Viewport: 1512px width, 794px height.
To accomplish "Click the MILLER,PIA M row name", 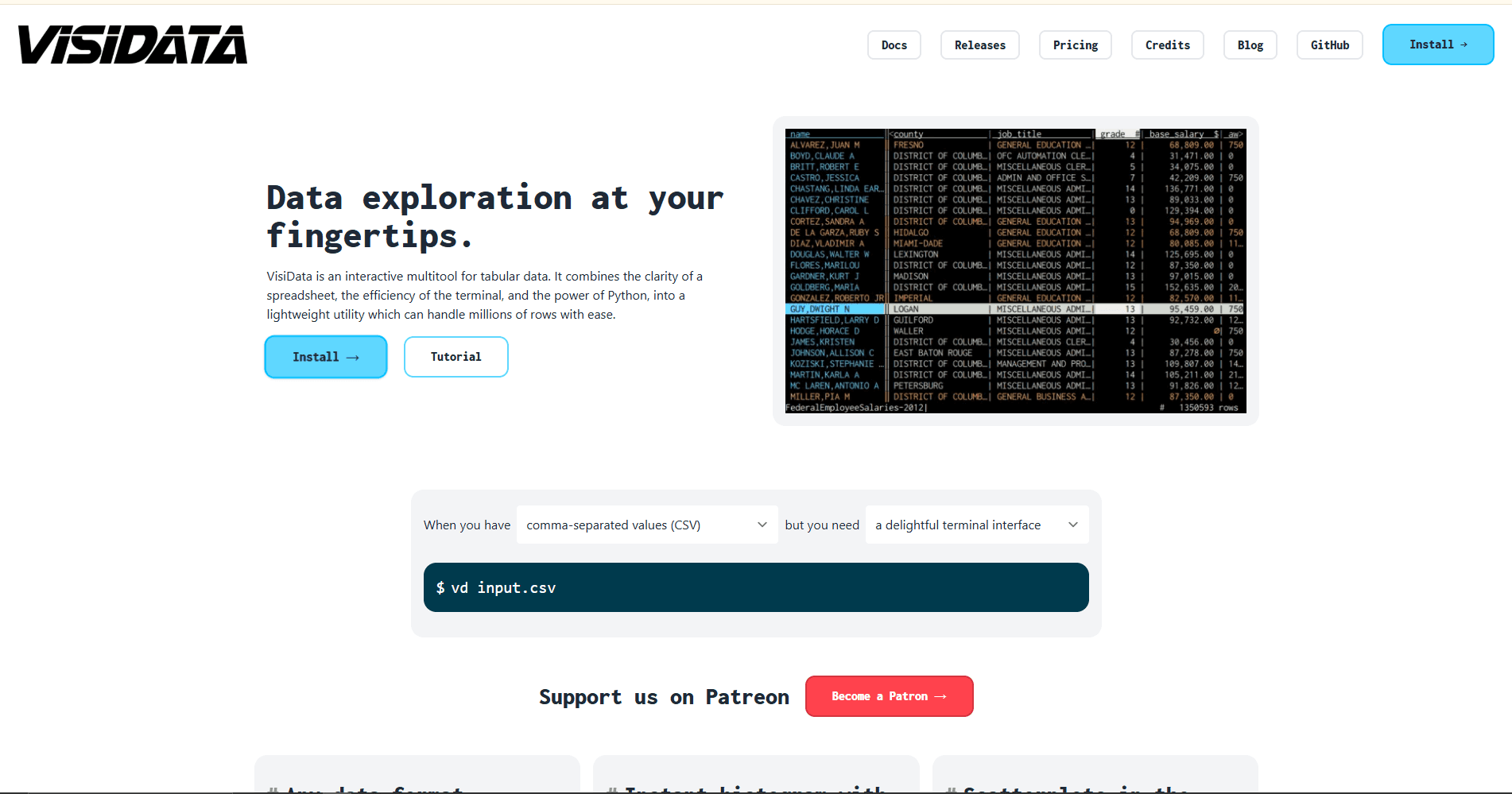I will pyautogui.click(x=820, y=397).
